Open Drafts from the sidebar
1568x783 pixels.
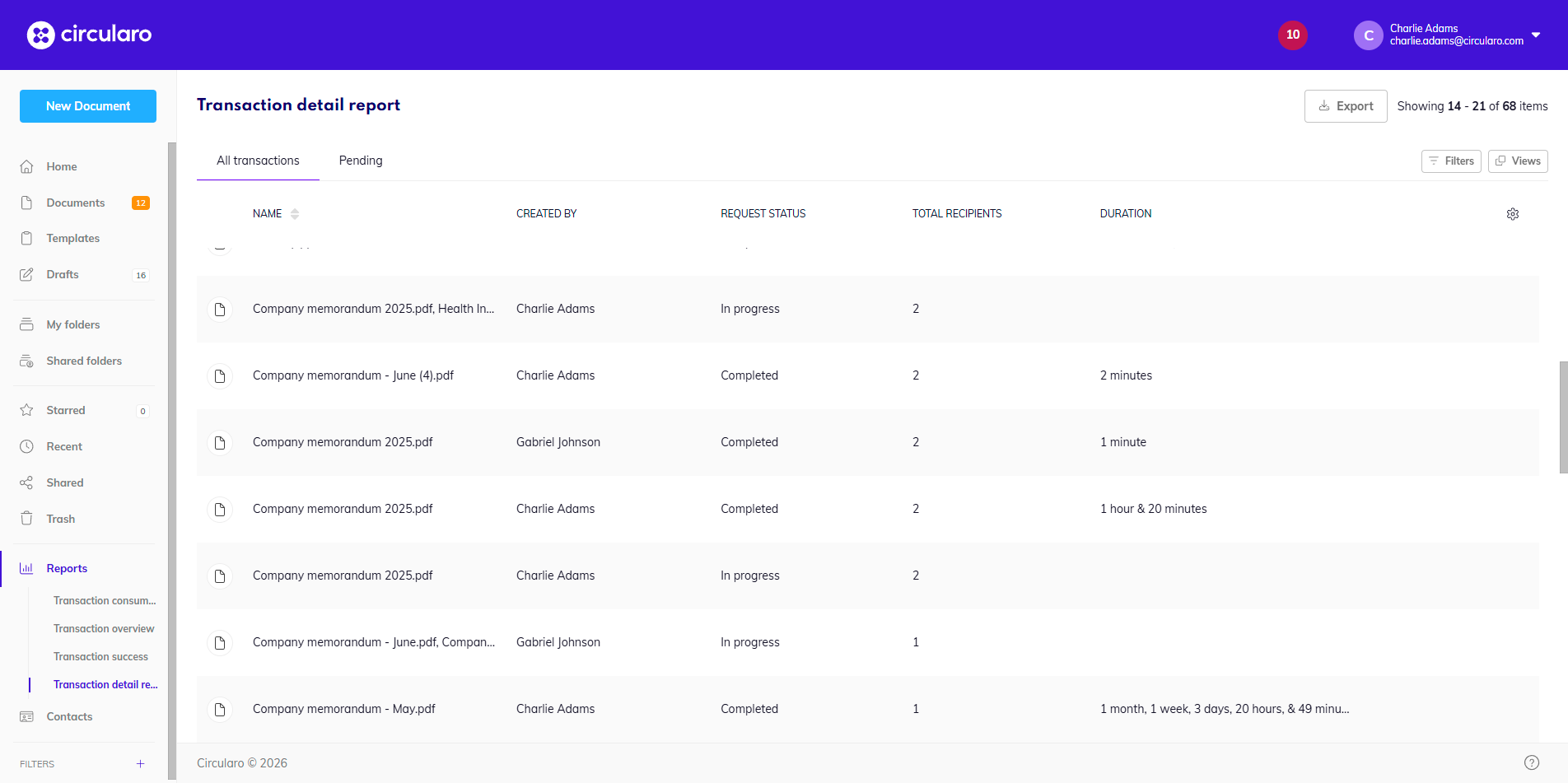coord(63,274)
